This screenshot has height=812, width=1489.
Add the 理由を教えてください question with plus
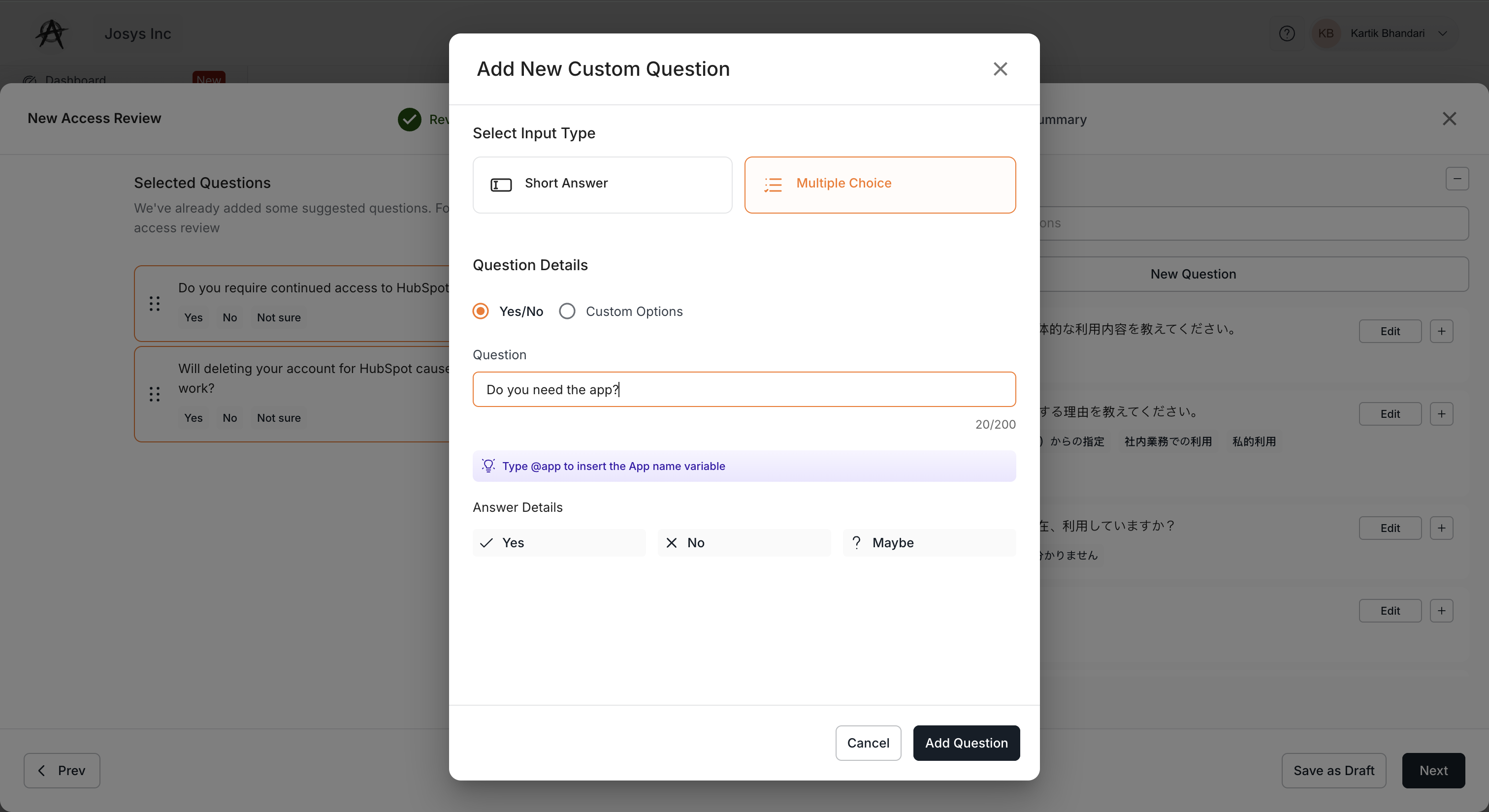(x=1442, y=413)
